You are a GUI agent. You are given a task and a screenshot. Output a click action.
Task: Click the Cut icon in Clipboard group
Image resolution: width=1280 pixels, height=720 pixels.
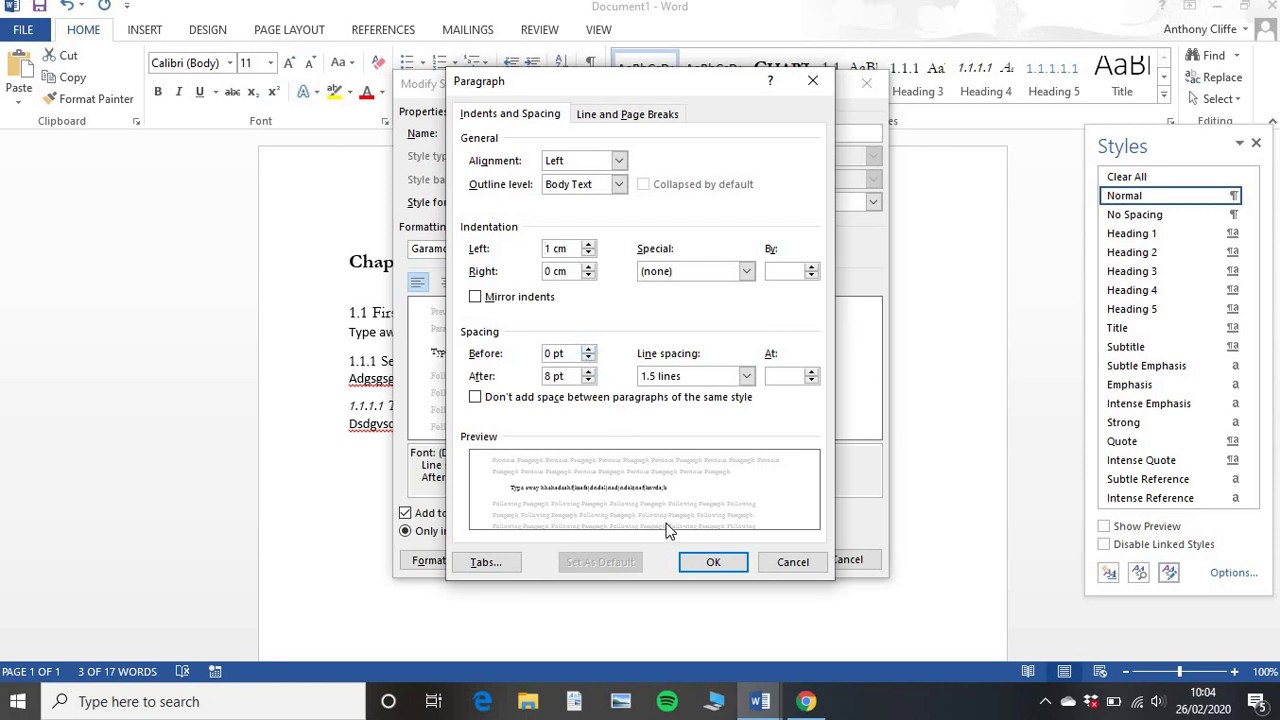[x=50, y=56]
